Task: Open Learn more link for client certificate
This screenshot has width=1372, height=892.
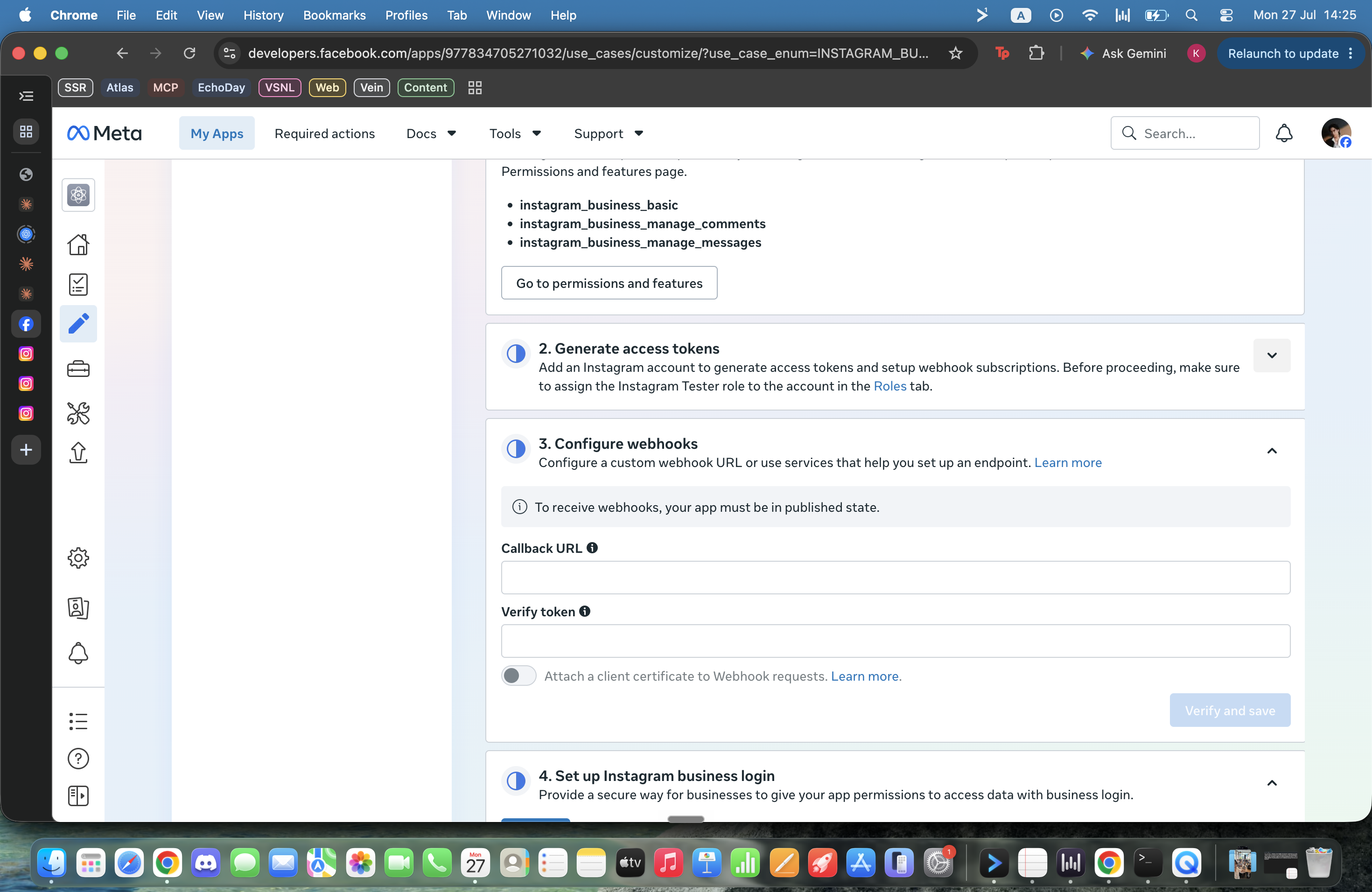Action: 864,676
